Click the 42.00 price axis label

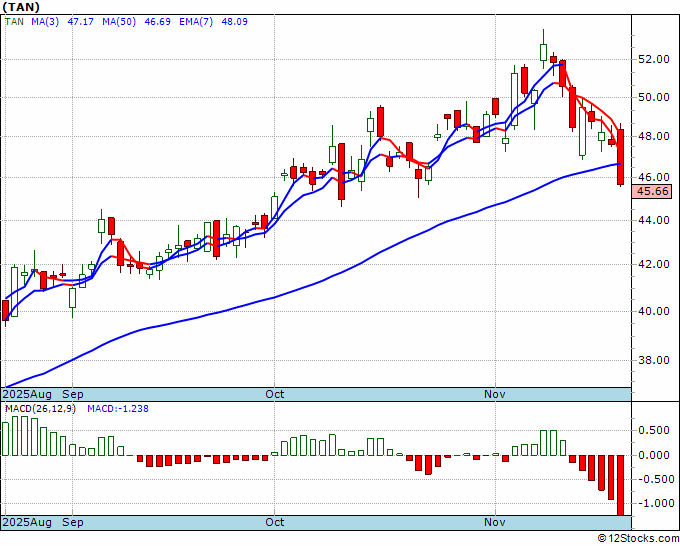point(654,264)
